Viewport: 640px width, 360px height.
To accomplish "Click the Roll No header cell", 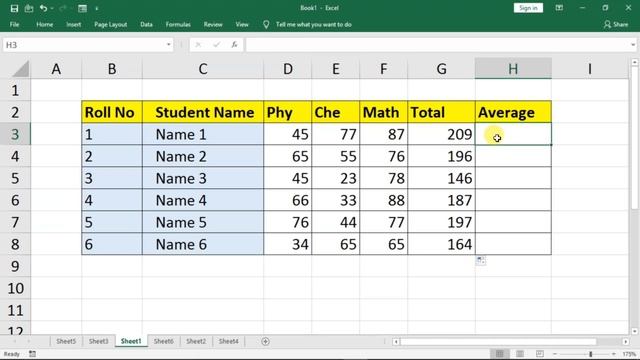I will click(112, 112).
